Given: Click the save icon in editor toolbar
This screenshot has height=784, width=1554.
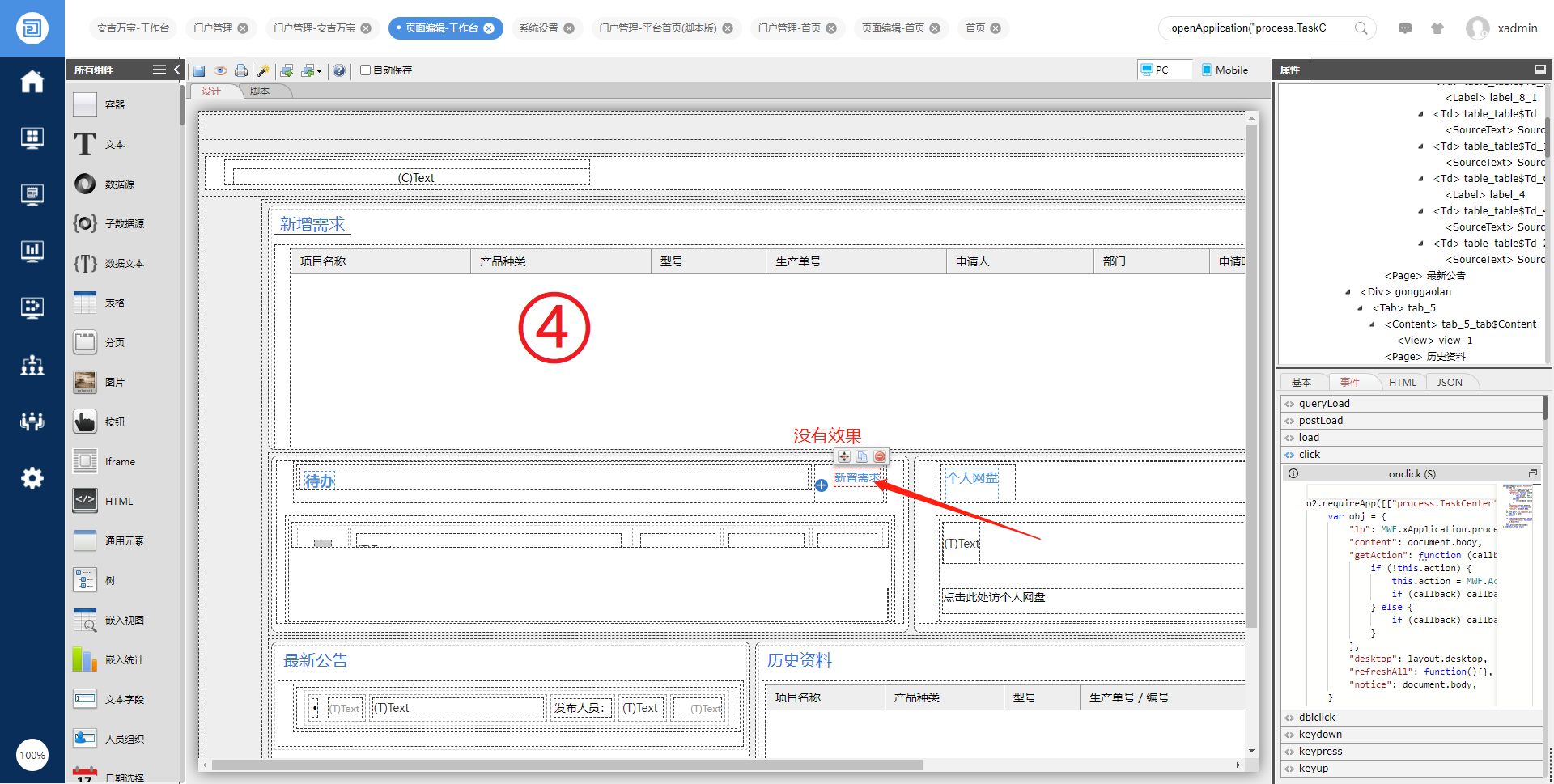Looking at the screenshot, I should [199, 71].
